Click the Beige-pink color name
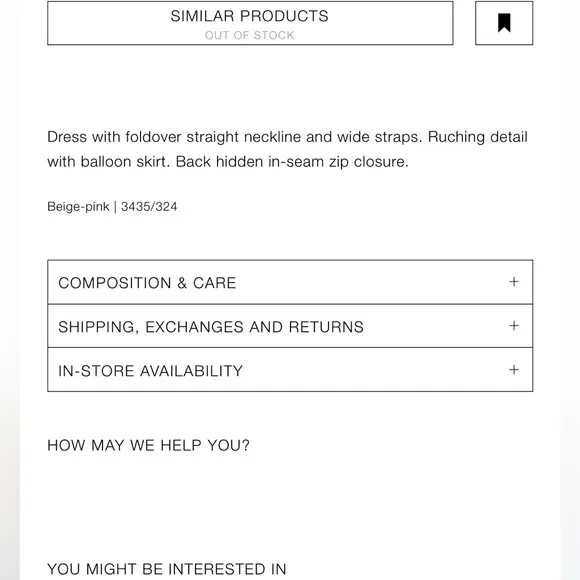This screenshot has width=580, height=580. pyautogui.click(x=78, y=206)
